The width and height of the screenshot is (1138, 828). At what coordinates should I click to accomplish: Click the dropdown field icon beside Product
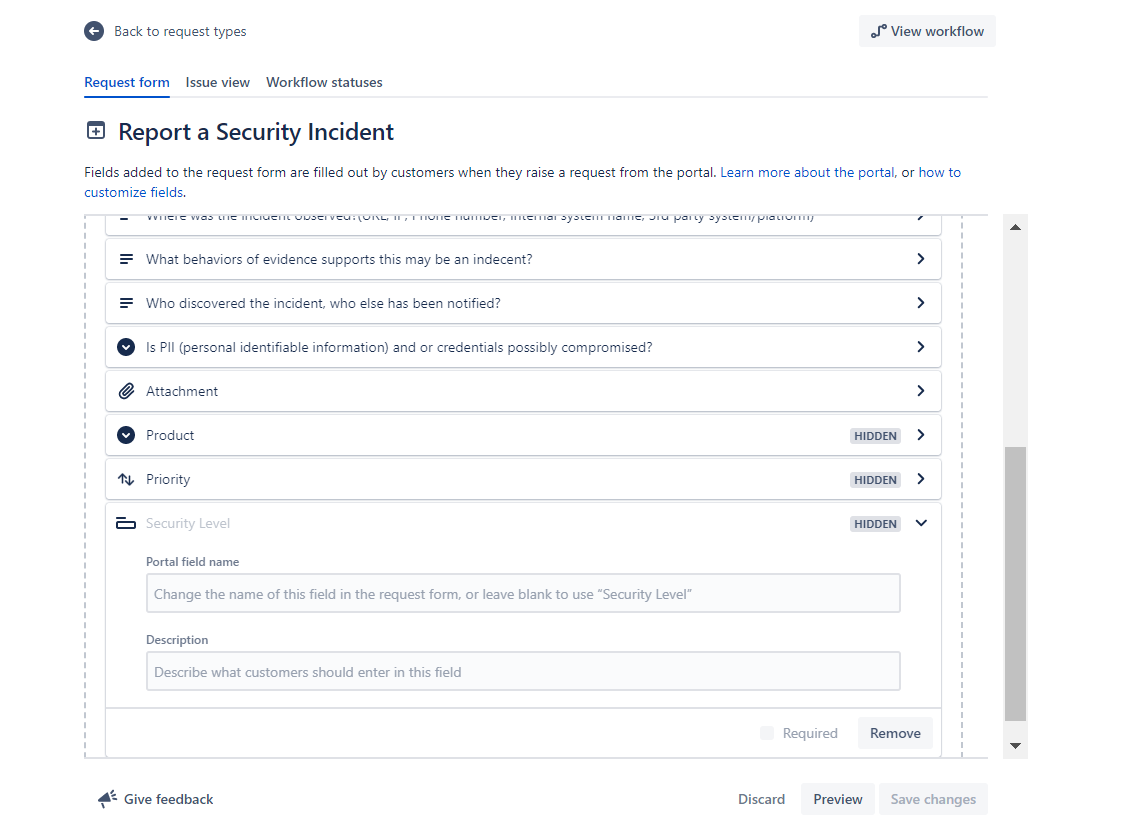pos(126,435)
